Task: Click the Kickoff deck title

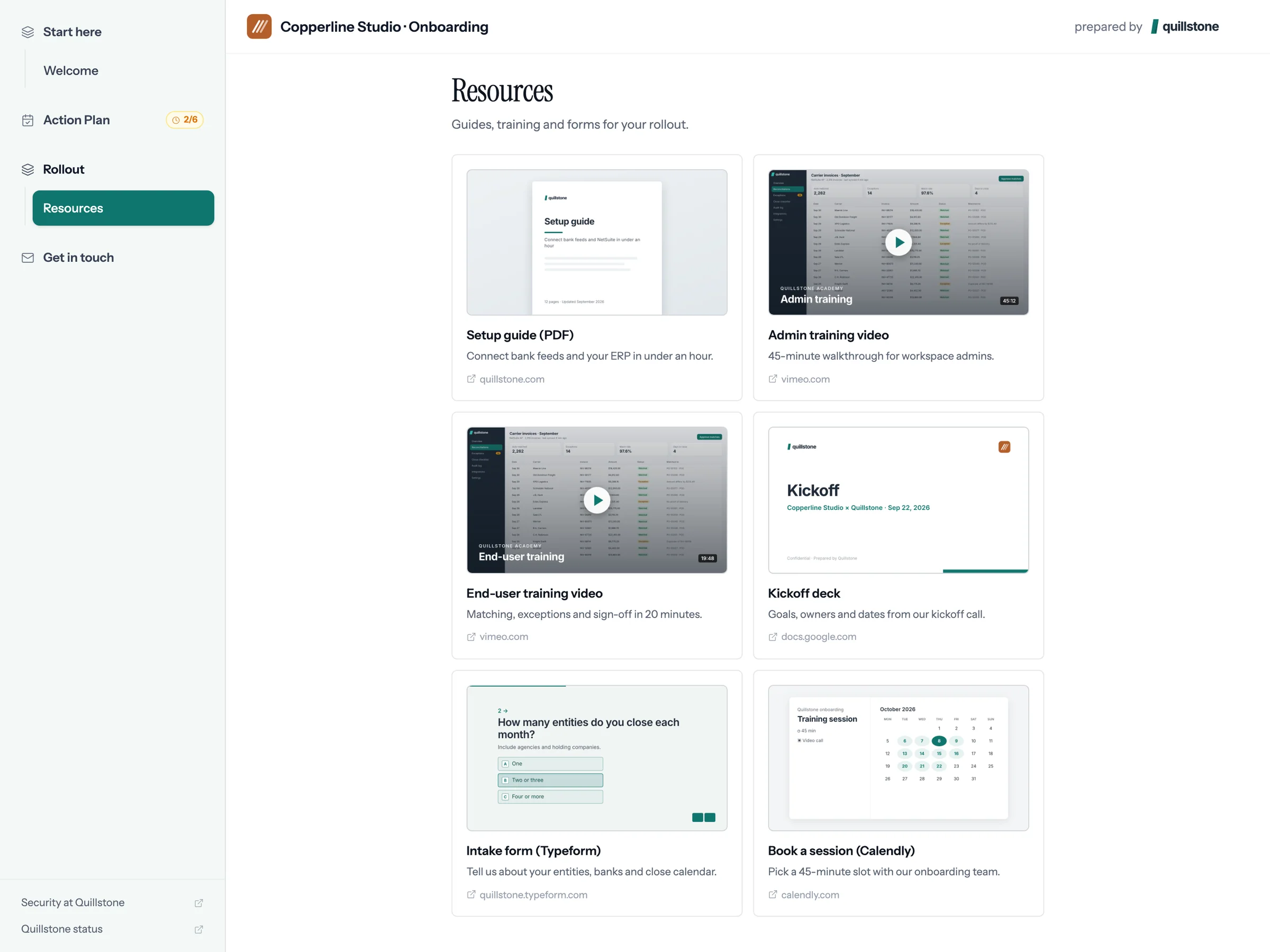Action: pyautogui.click(x=804, y=593)
